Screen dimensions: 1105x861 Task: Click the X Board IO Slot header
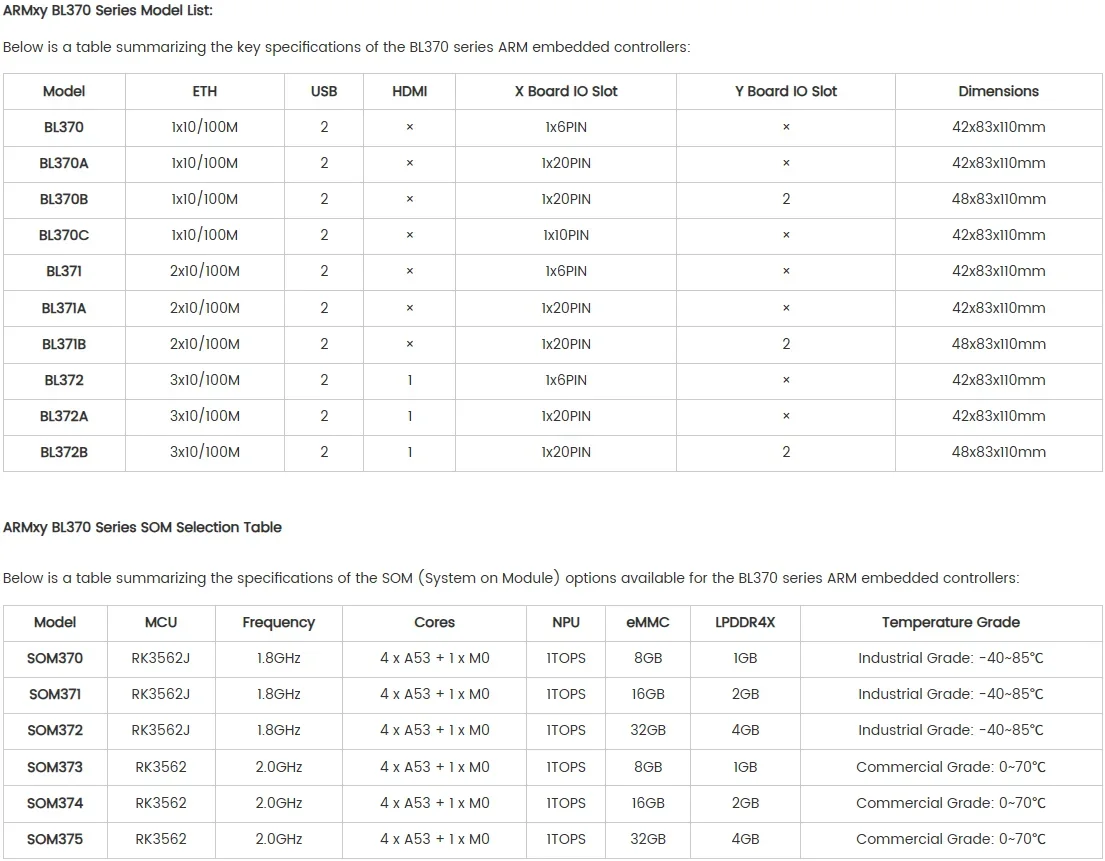[x=566, y=91]
